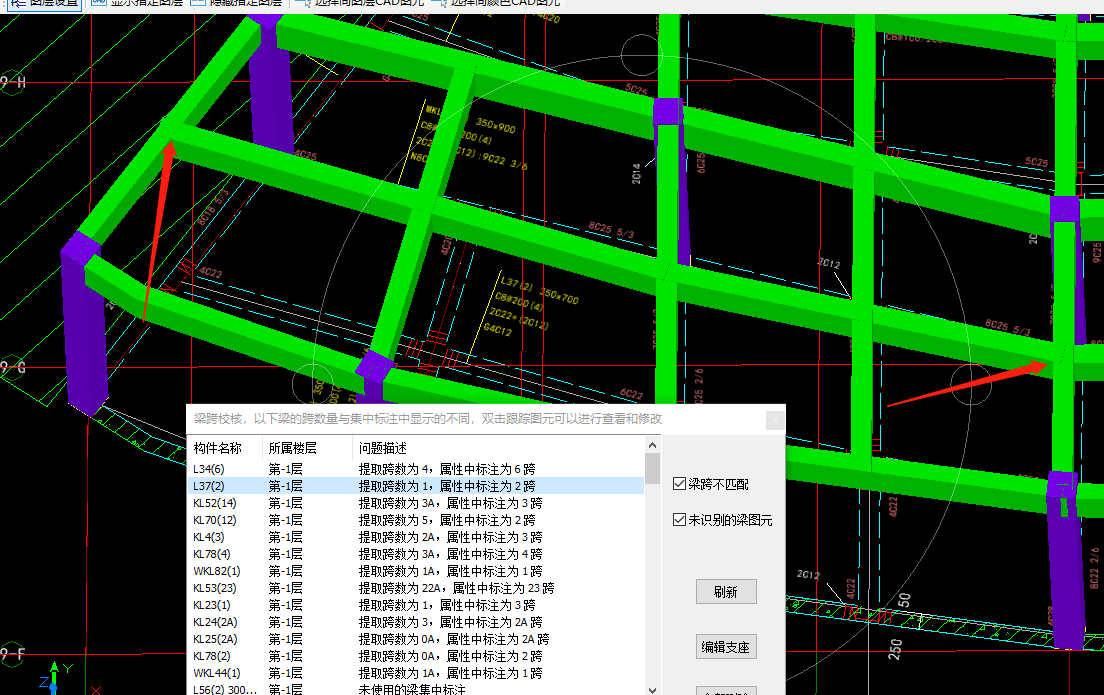This screenshot has height=695, width=1104.
Task: Uncheck the 未识别的梁图元 checkbox
Action: pos(680,520)
